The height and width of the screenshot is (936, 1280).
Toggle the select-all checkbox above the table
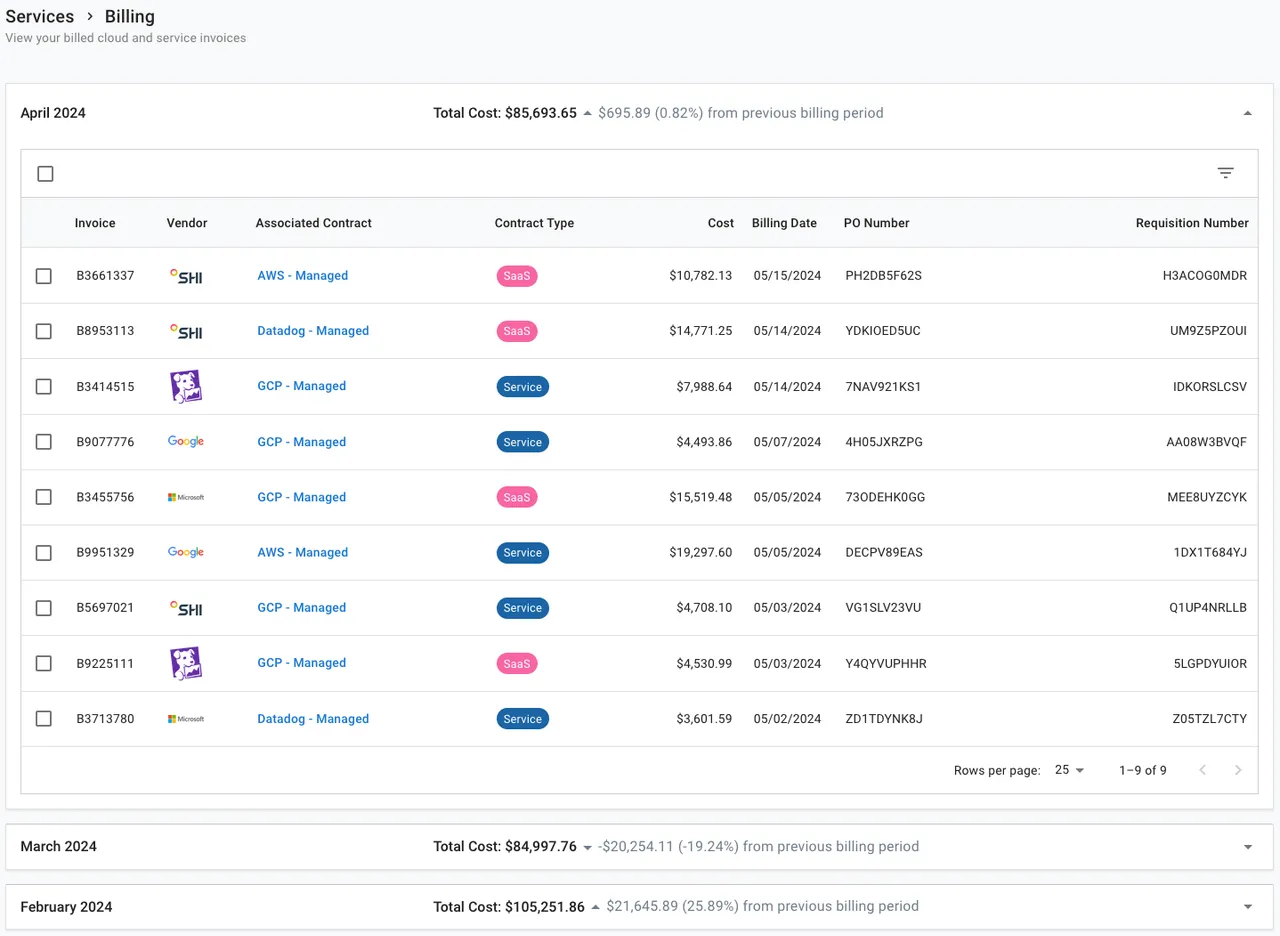tap(45, 174)
